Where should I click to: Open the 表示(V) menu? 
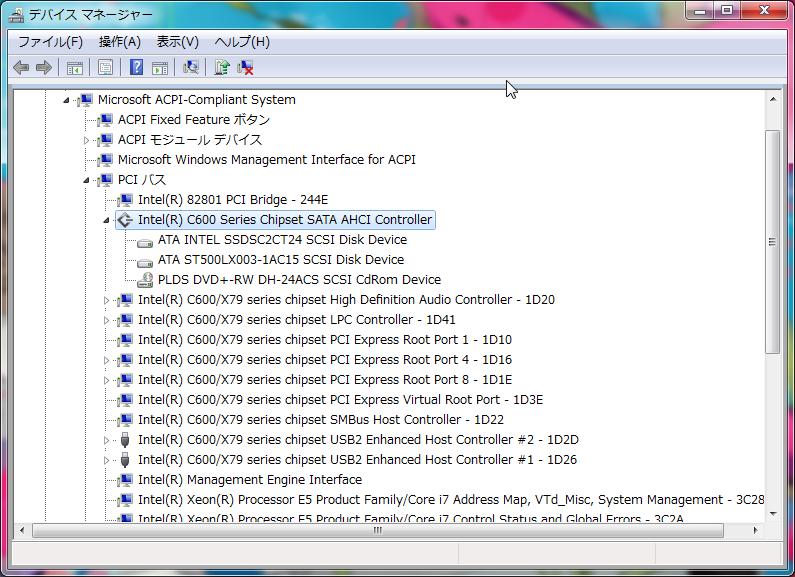click(x=177, y=42)
